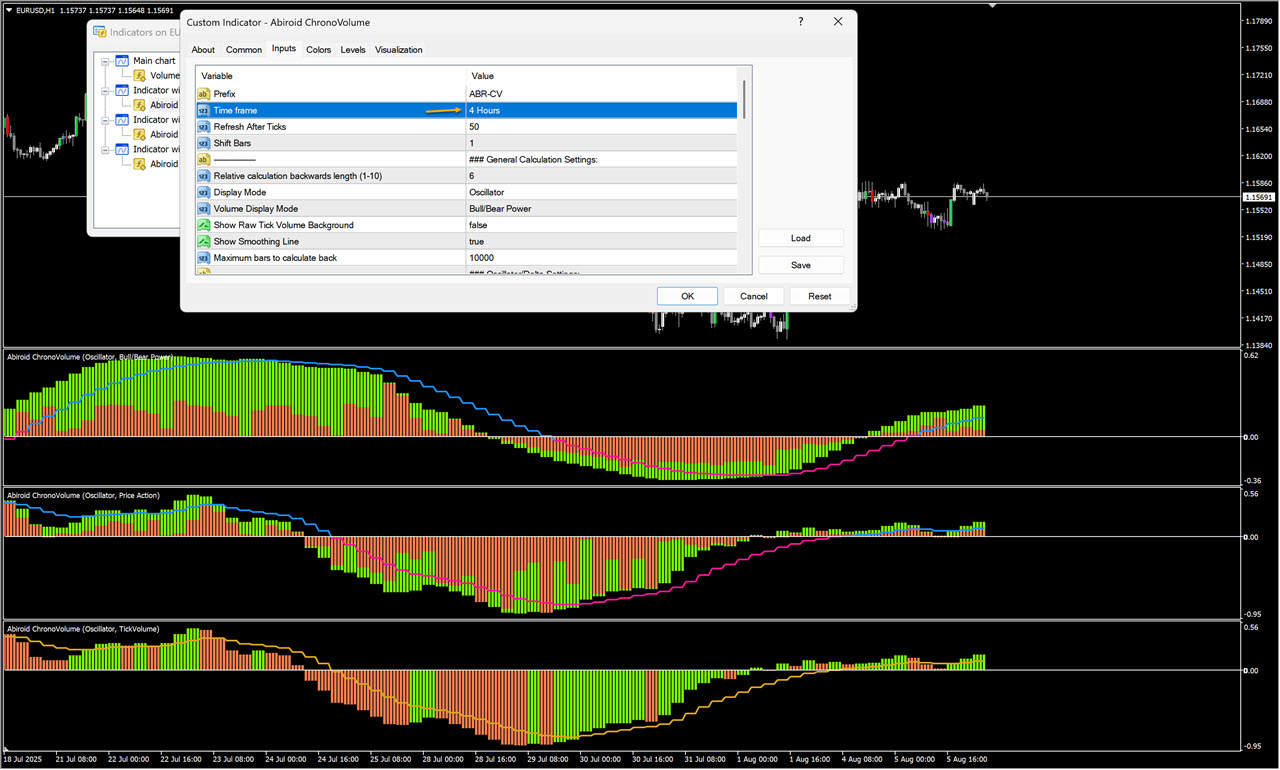Click the Load button
The image size is (1280, 770).
tap(800, 238)
